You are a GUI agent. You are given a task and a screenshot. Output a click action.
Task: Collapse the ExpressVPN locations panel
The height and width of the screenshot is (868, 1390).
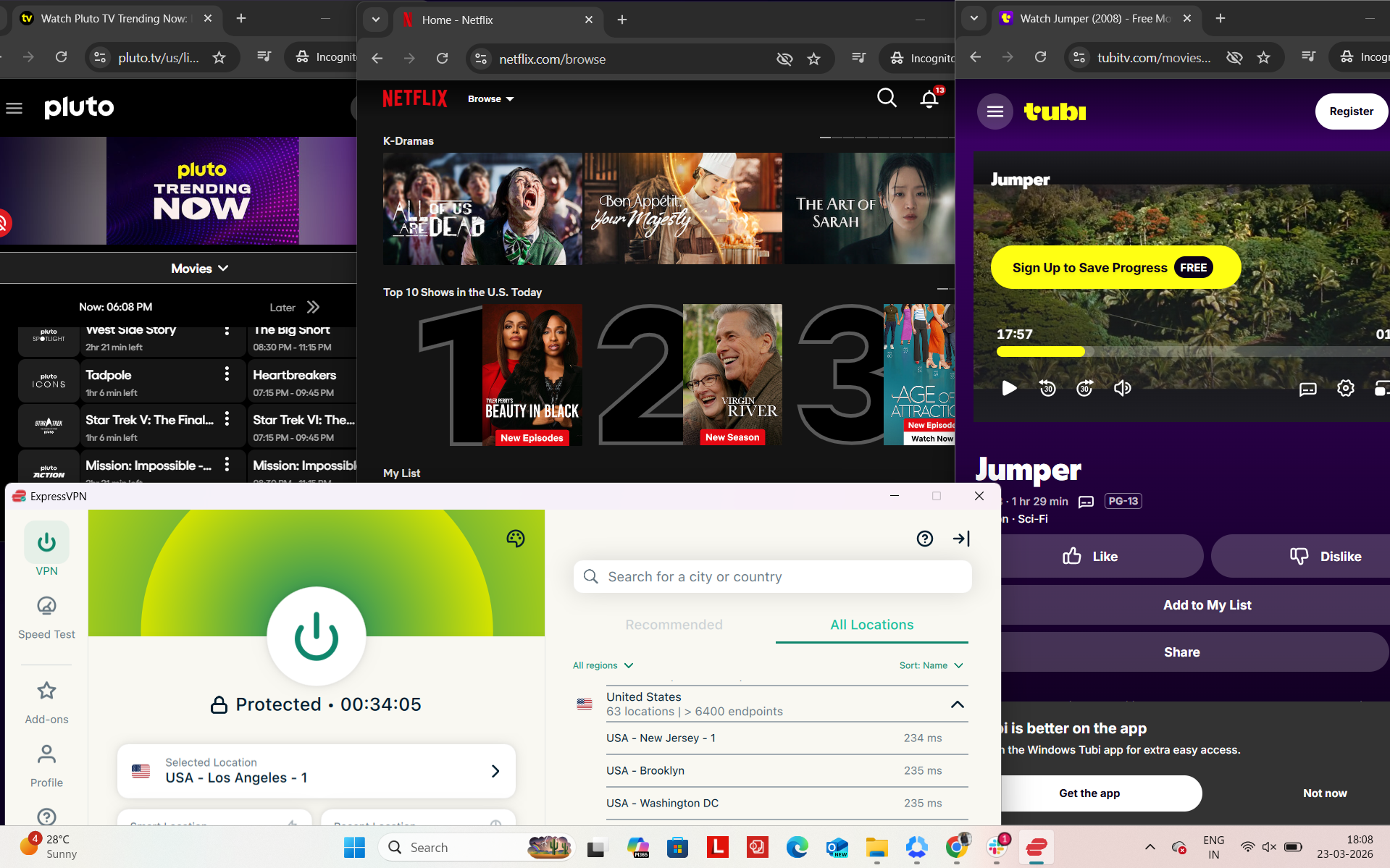tap(961, 539)
